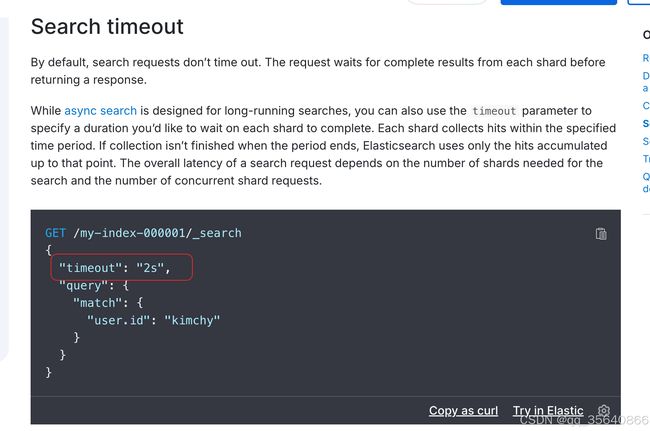Viewport: 650px width, 431px height.
Task: Click the paragraph beginning "By default, search requests"
Action: pyautogui.click(x=318, y=71)
